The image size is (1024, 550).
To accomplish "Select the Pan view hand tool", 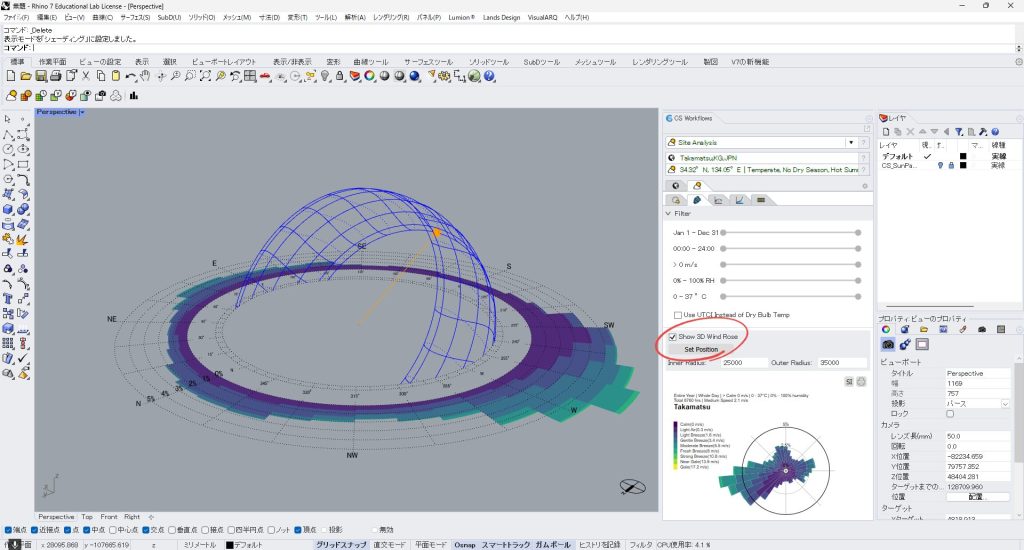I will click(144, 76).
